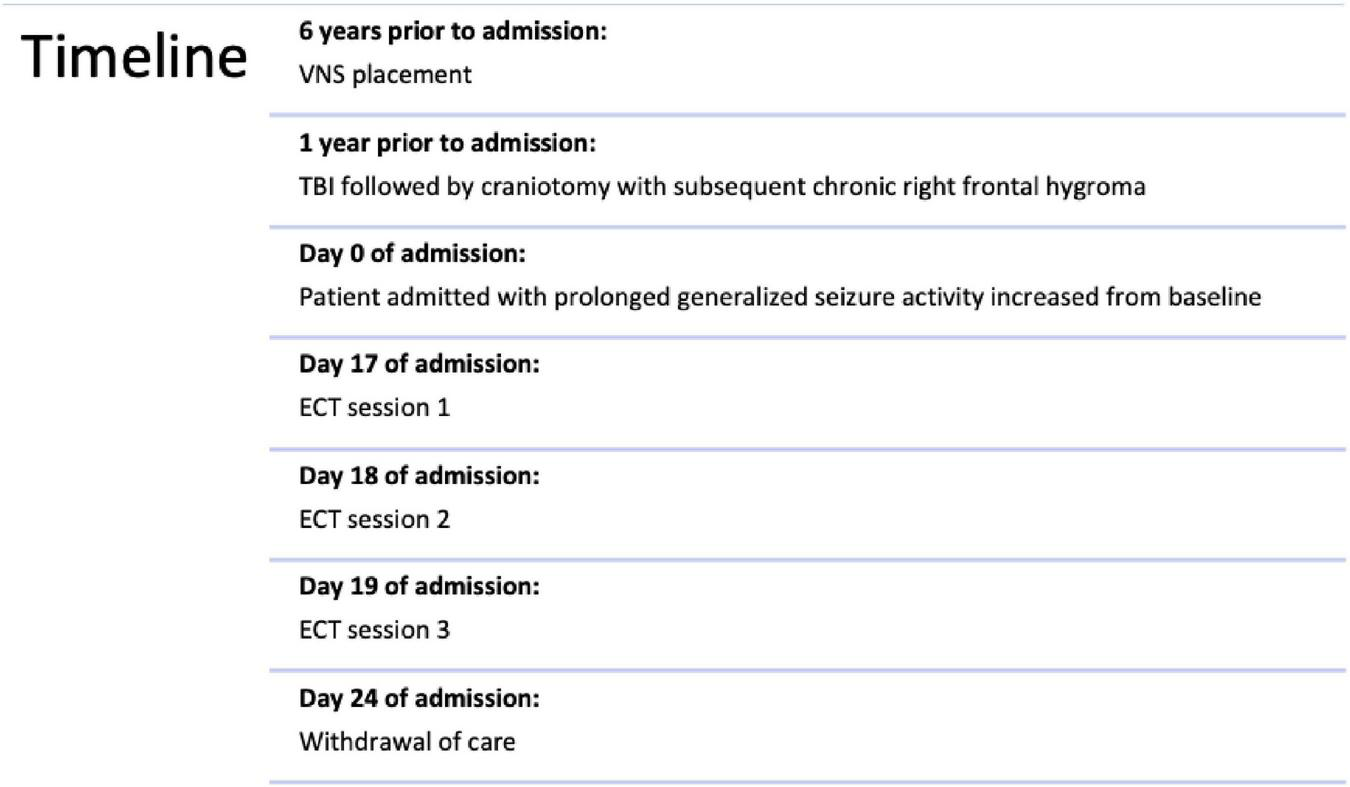Select the "Day 17 of admission" heading
This screenshot has width=1350, height=787.
[x=419, y=365]
